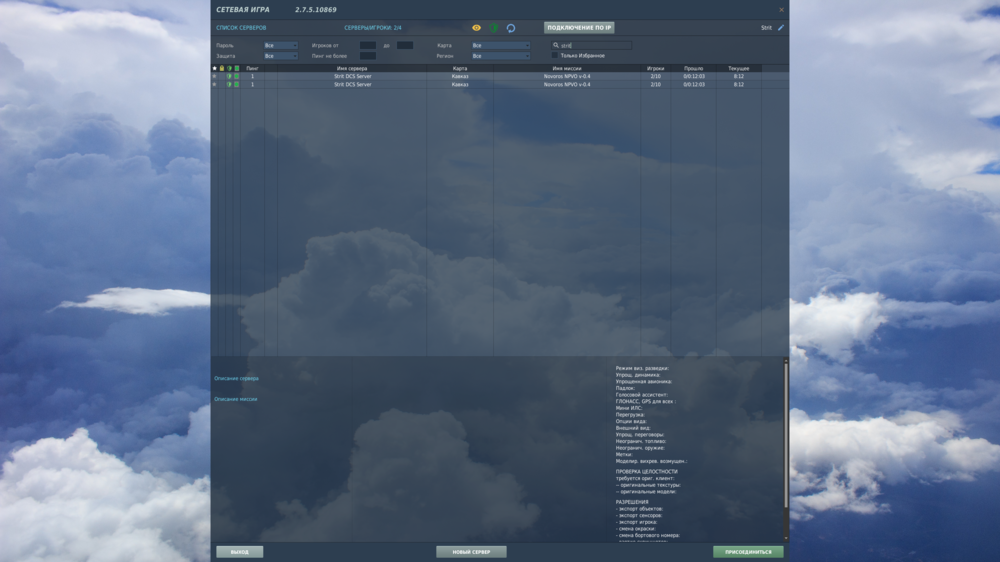The width and height of the screenshot is (1000, 562).
Task: Click the Новый сервер button
Action: 471,552
